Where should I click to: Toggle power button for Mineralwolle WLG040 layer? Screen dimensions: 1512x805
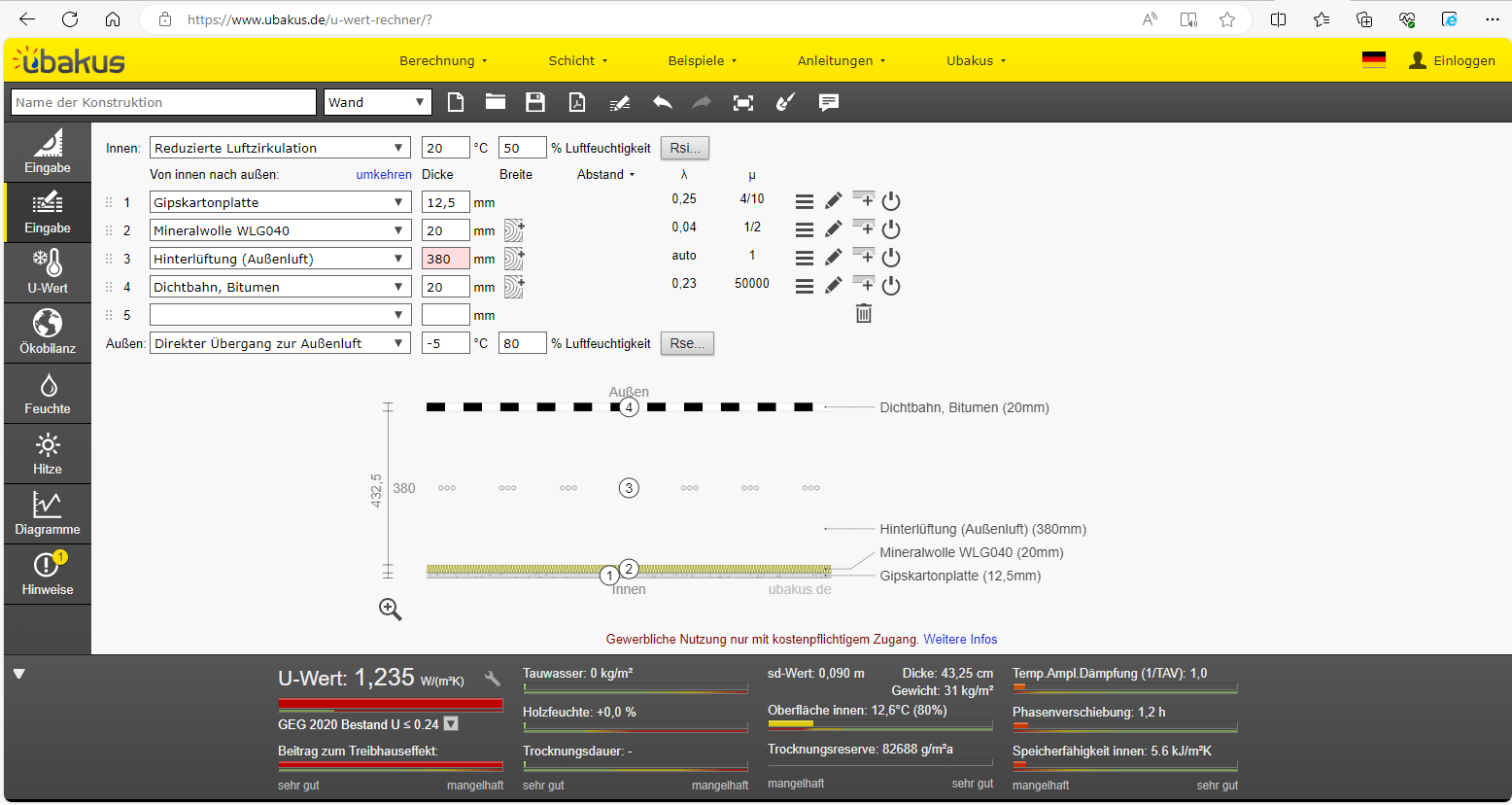tap(891, 229)
